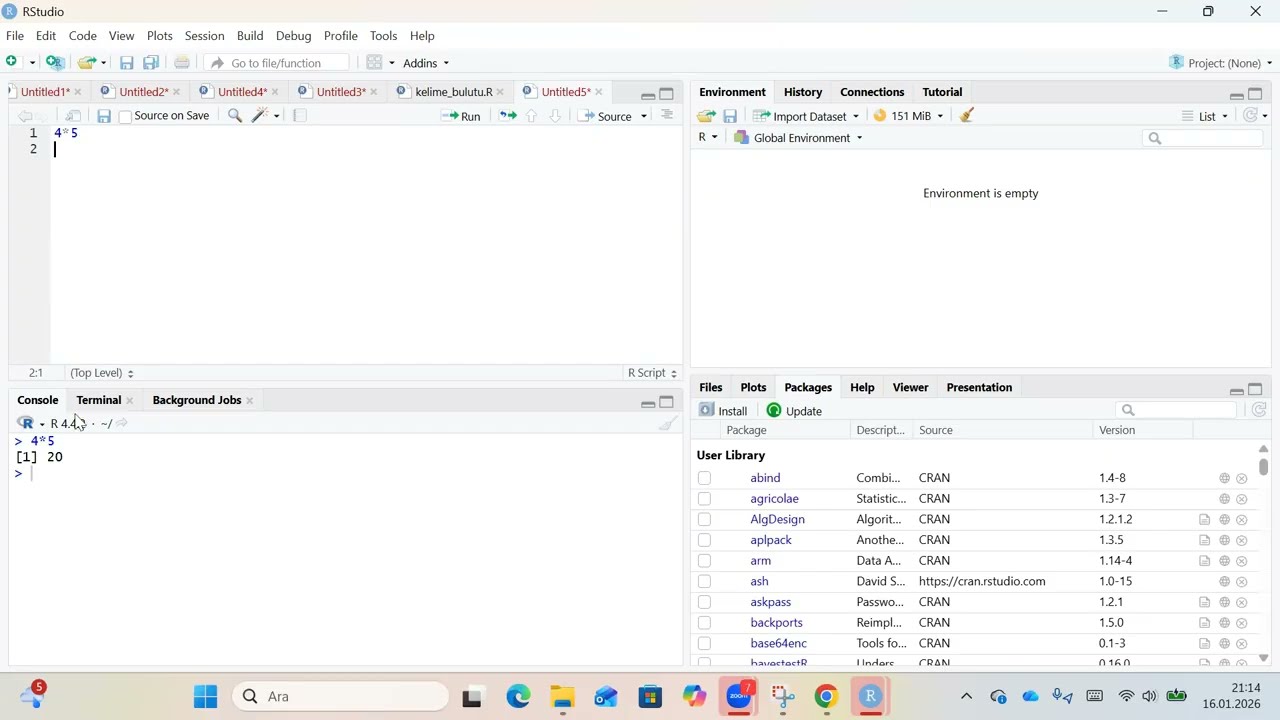Open the documentation icon for AlgDesign

point(1204,520)
